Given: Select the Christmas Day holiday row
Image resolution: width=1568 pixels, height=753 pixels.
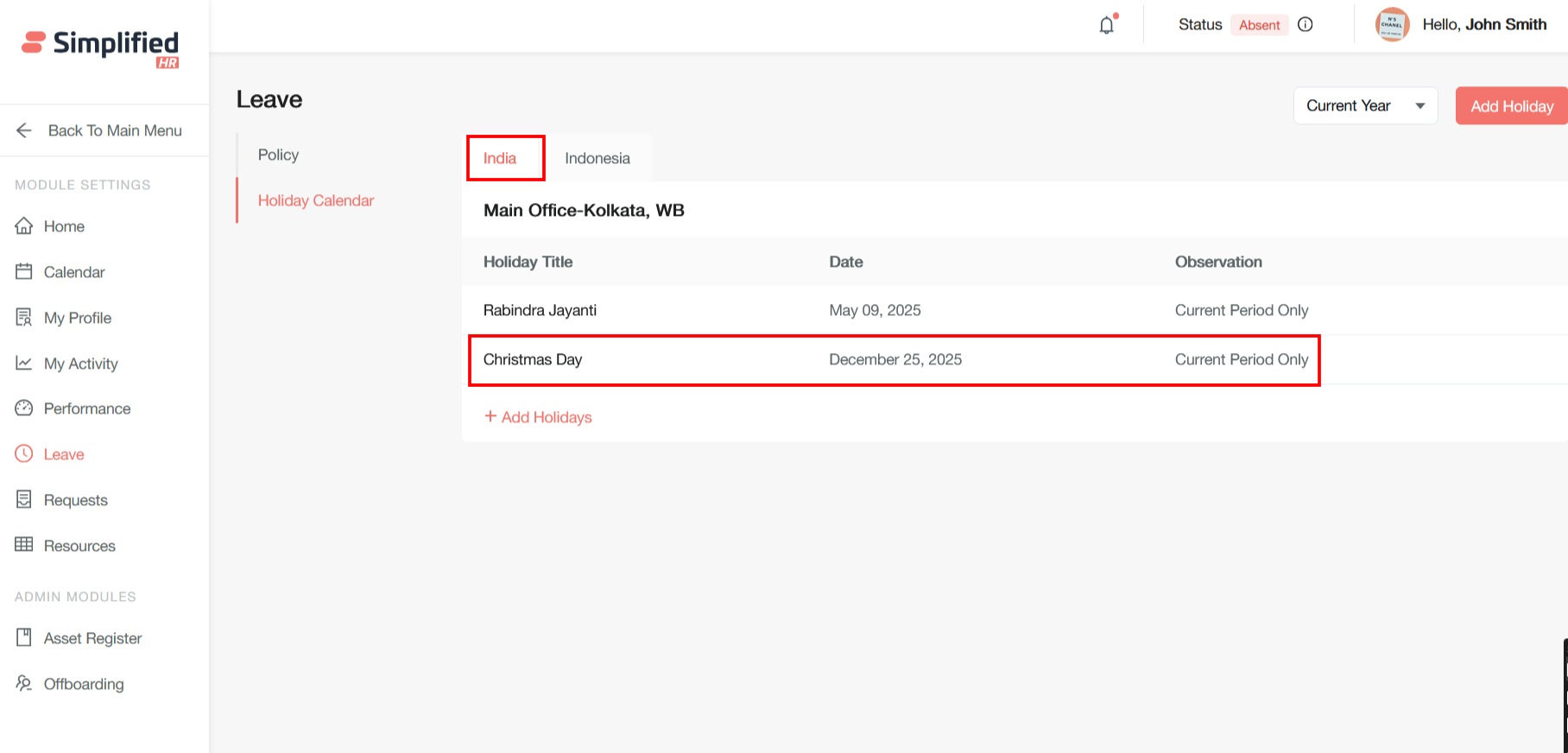Looking at the screenshot, I should [x=894, y=360].
